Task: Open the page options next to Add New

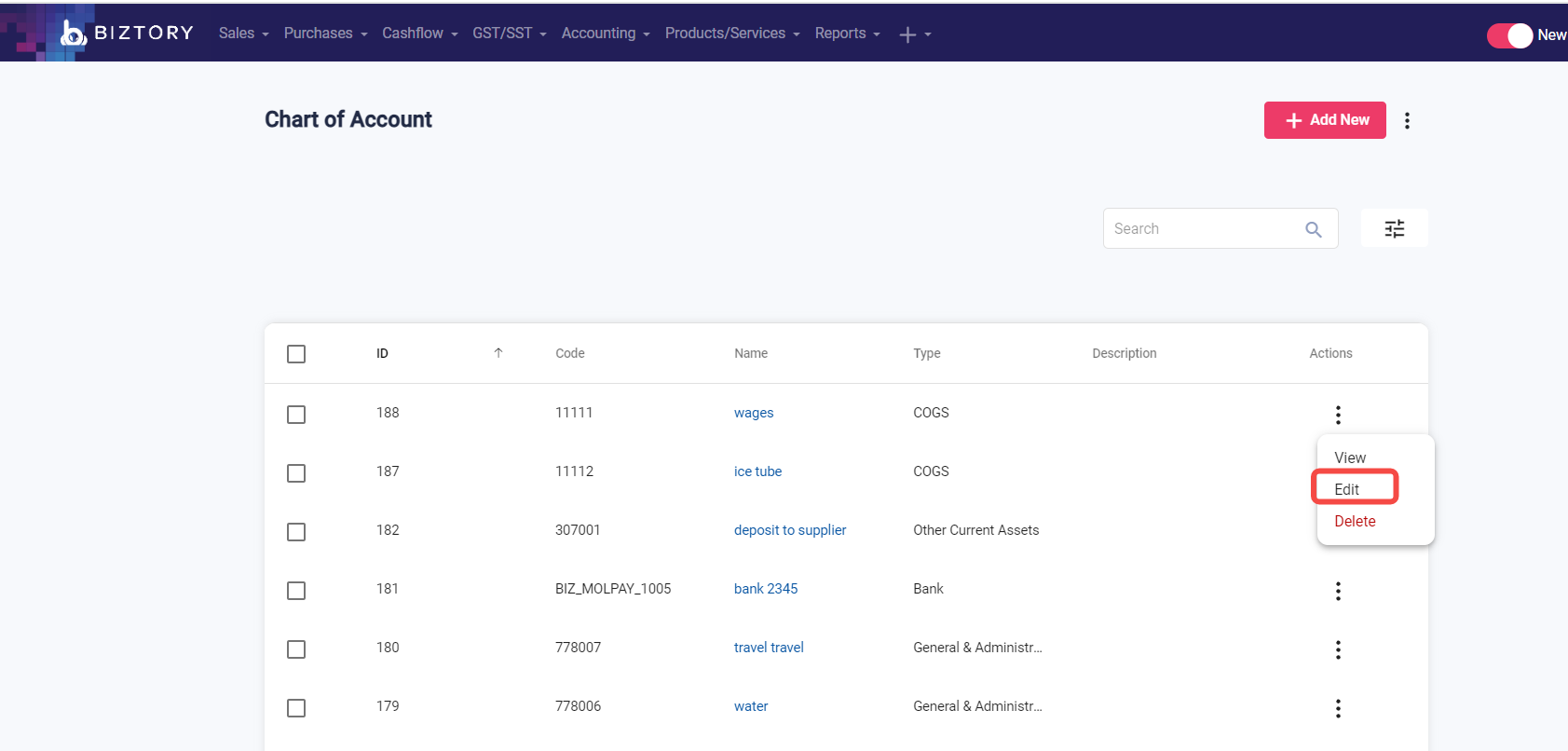Action: (1407, 120)
